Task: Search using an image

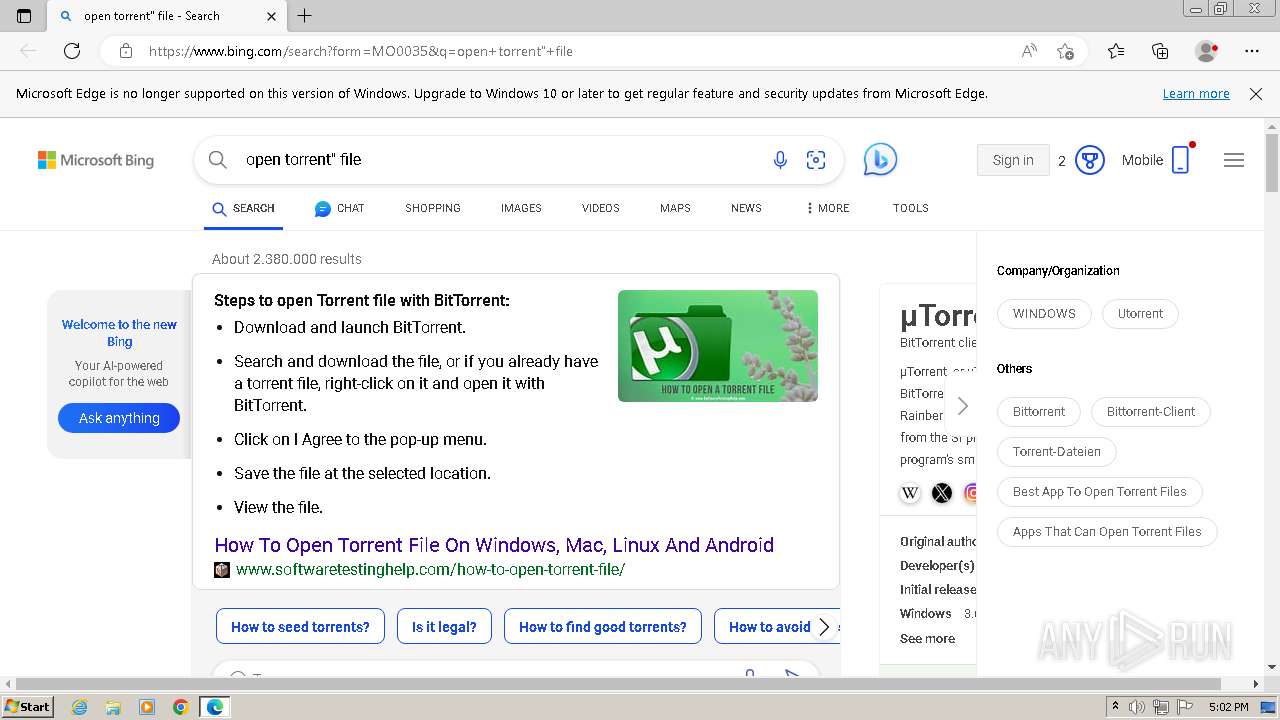Action: click(816, 160)
